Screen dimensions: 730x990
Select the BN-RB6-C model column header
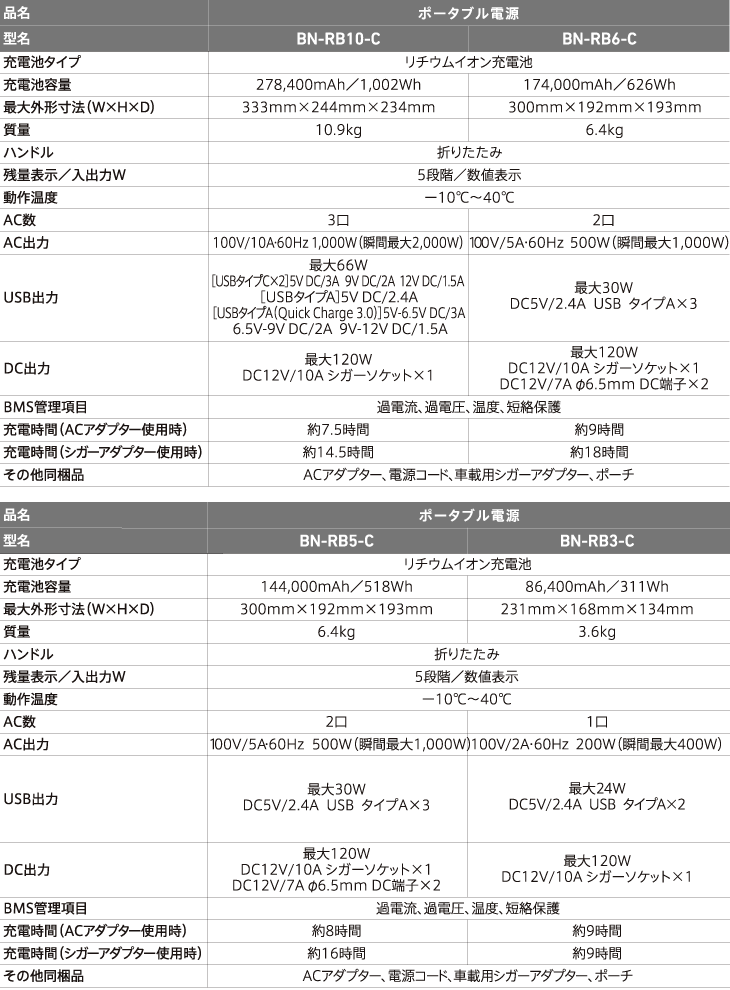[599, 39]
